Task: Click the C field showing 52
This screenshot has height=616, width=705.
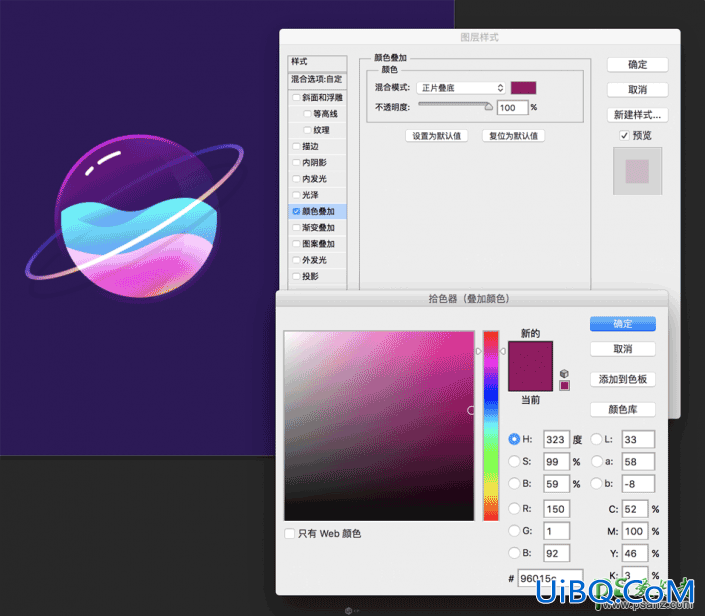Action: coord(635,509)
